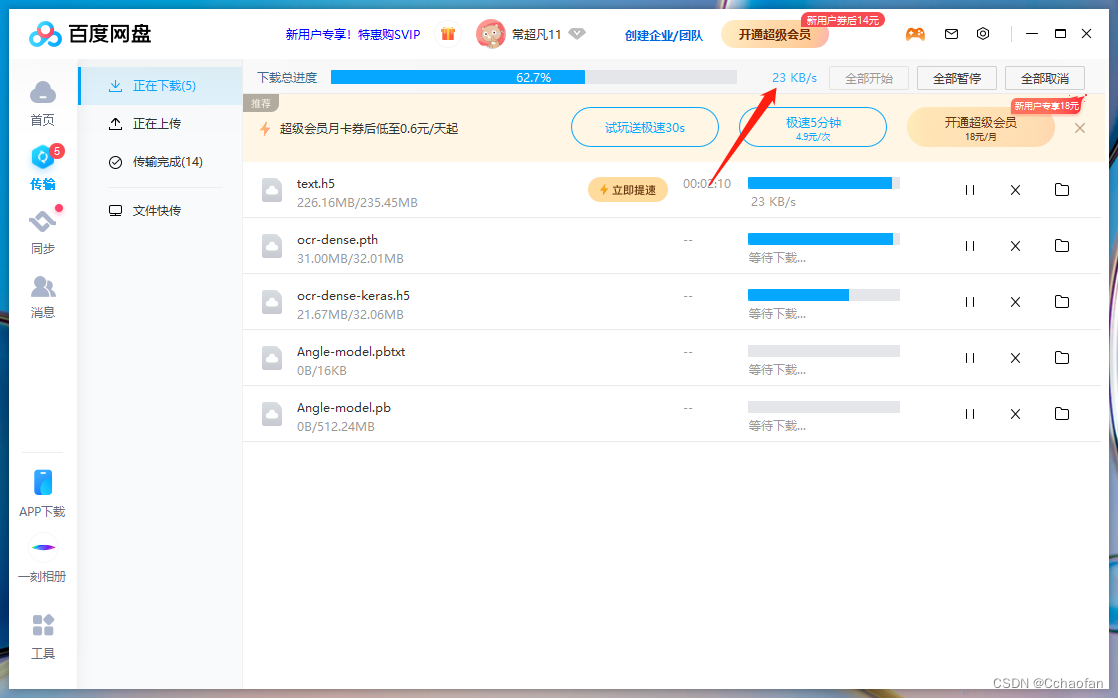Select the 文件快传 tab
1118x698 pixels.
tap(160, 210)
